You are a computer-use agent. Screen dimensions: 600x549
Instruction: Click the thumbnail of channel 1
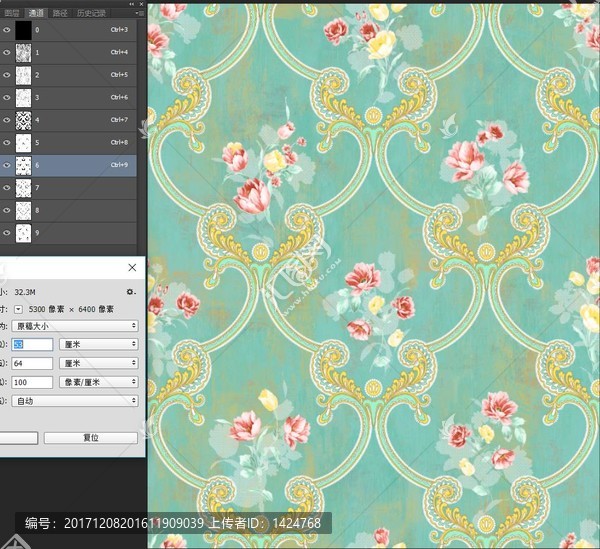pyautogui.click(x=23, y=53)
